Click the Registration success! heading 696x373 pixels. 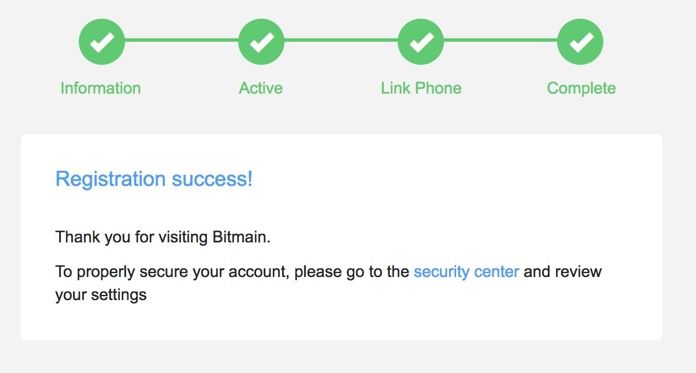[x=154, y=179]
